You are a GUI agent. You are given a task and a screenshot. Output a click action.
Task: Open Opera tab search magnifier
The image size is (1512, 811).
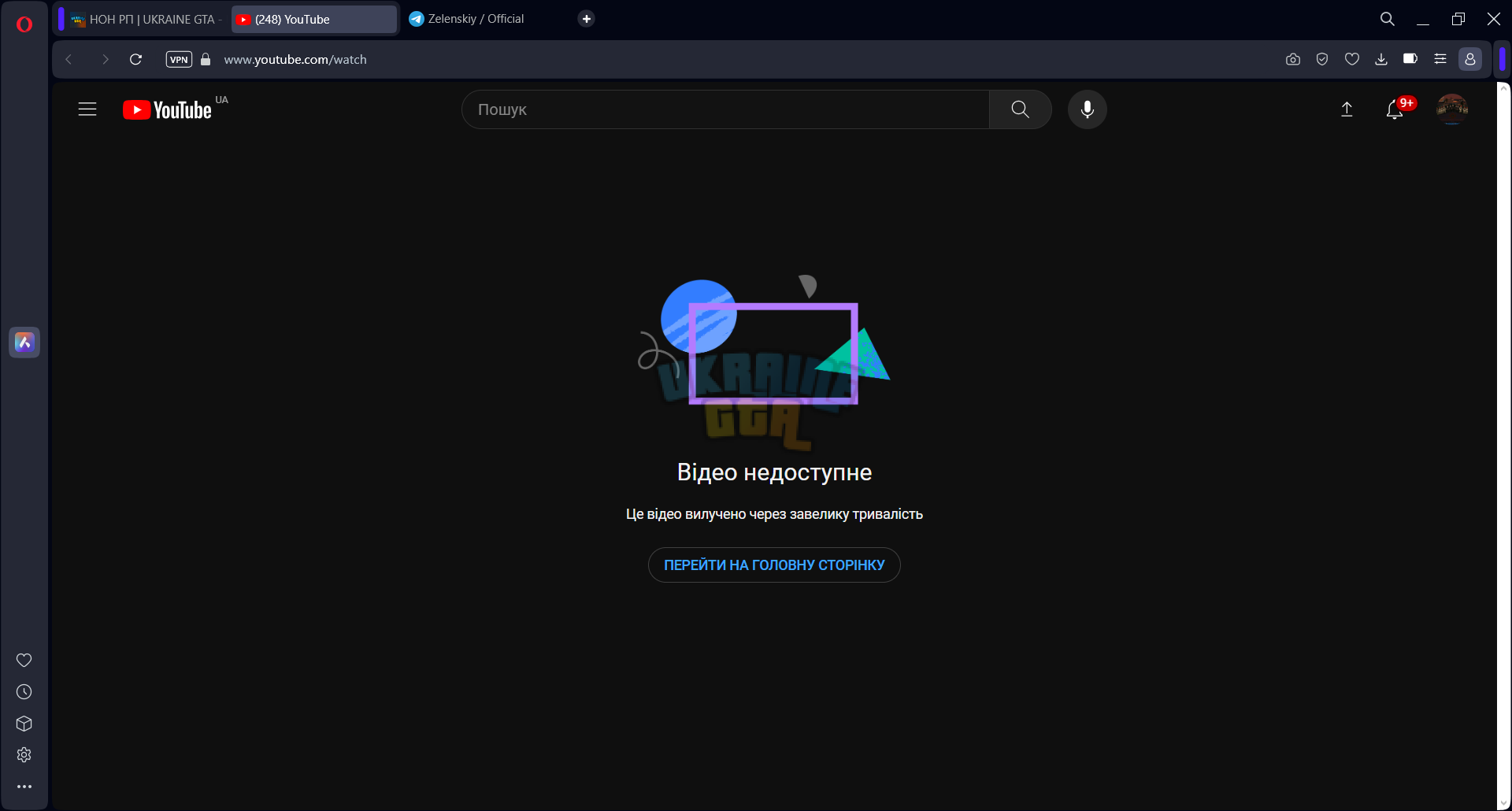(x=1388, y=19)
